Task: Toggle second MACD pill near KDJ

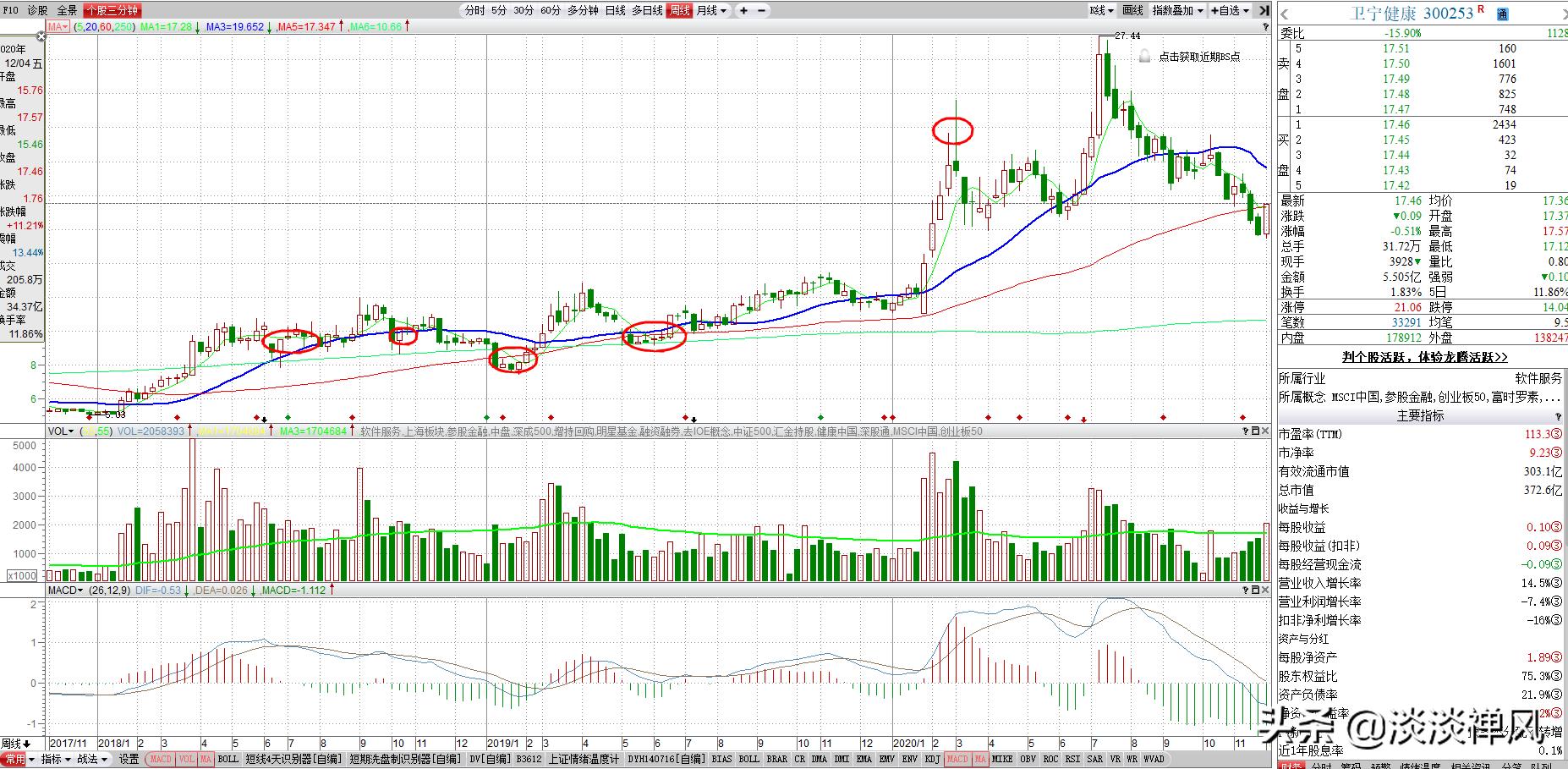Action: pos(957,759)
